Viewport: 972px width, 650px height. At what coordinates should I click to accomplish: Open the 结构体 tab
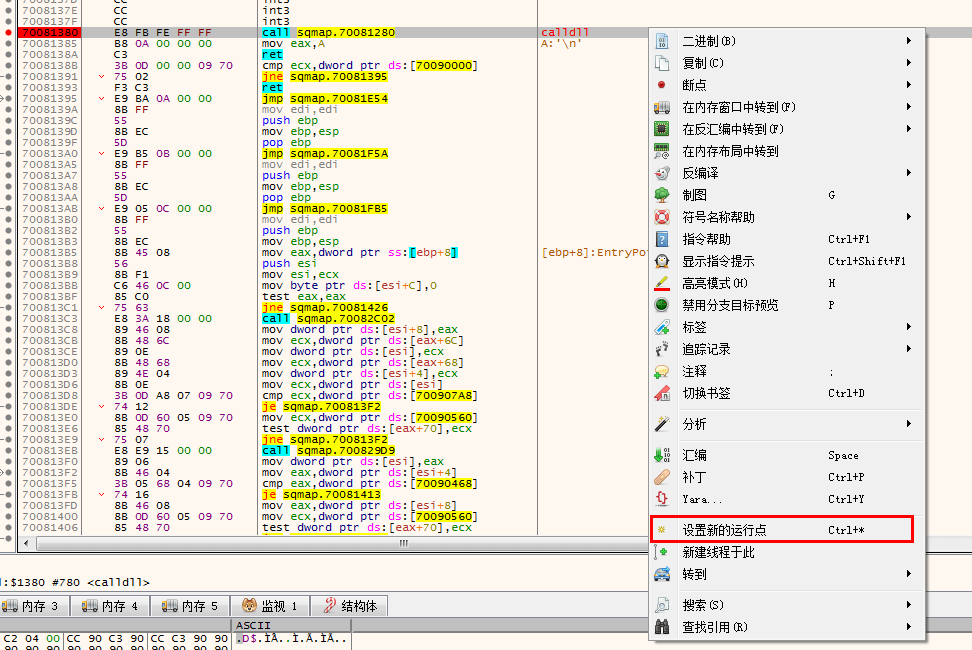350,606
